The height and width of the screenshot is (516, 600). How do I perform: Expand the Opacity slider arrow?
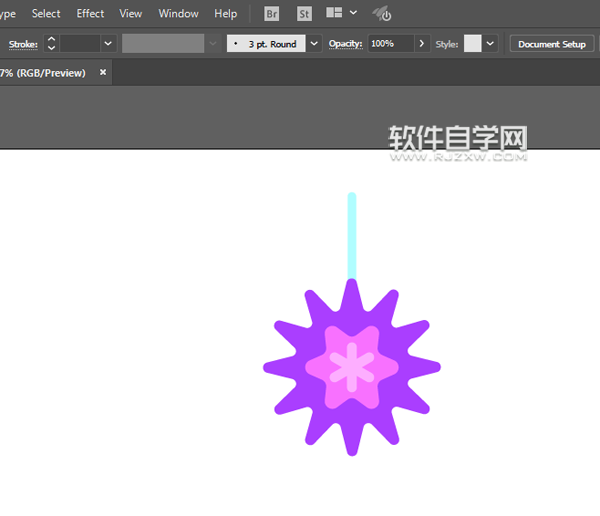pos(422,44)
